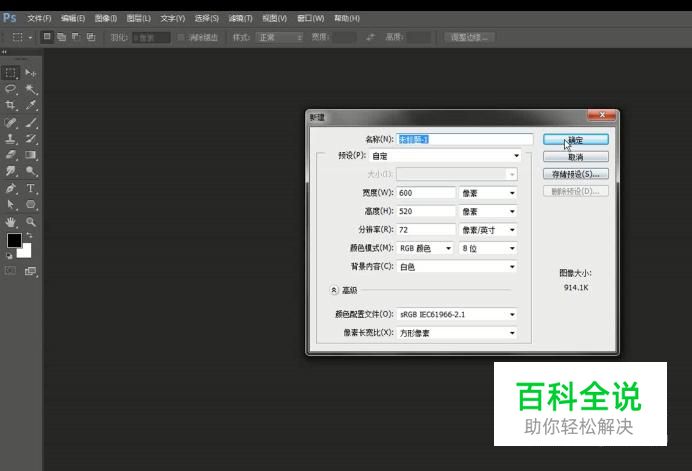Select the Lasso tool
Screen dimensions: 692x471
coord(11,89)
